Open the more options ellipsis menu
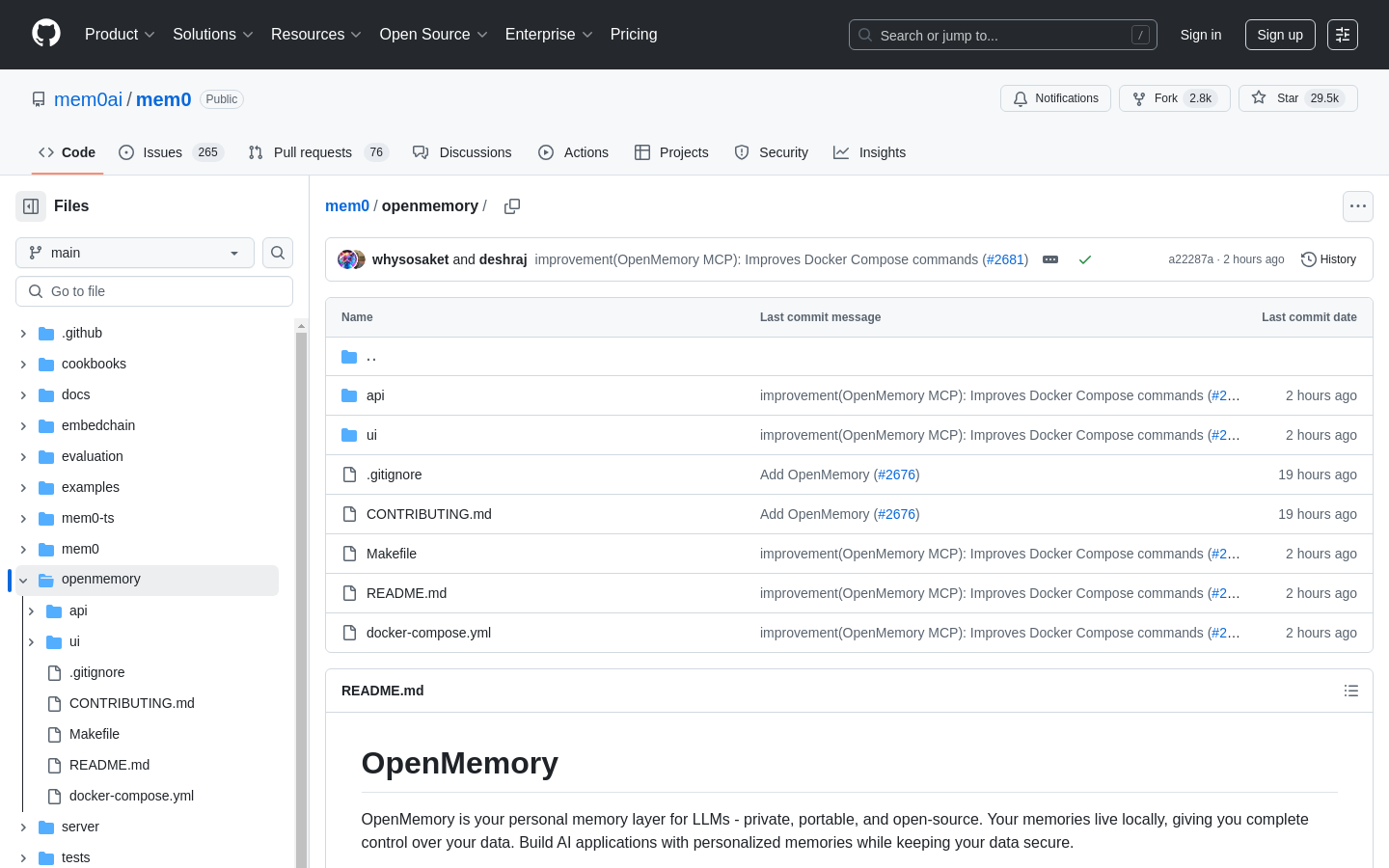 pyautogui.click(x=1358, y=206)
